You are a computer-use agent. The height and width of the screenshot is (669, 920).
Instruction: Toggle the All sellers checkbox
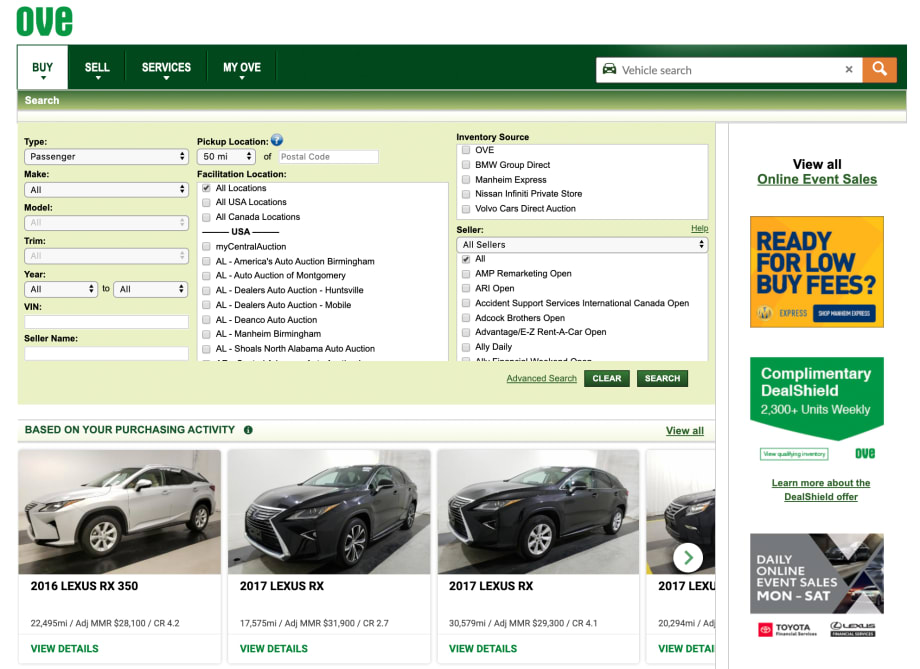point(466,259)
